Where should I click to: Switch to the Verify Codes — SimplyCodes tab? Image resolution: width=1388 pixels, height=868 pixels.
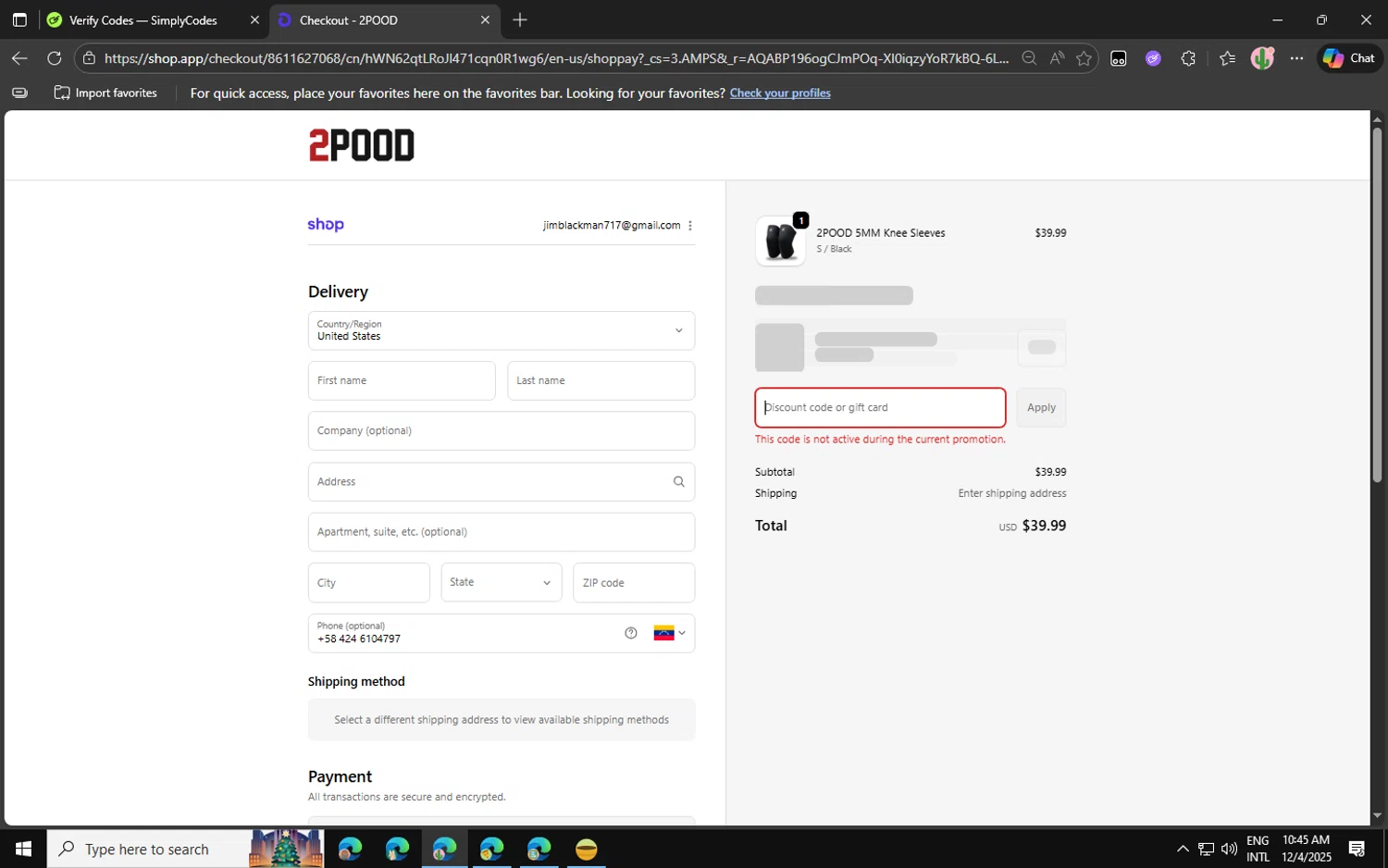(x=143, y=19)
